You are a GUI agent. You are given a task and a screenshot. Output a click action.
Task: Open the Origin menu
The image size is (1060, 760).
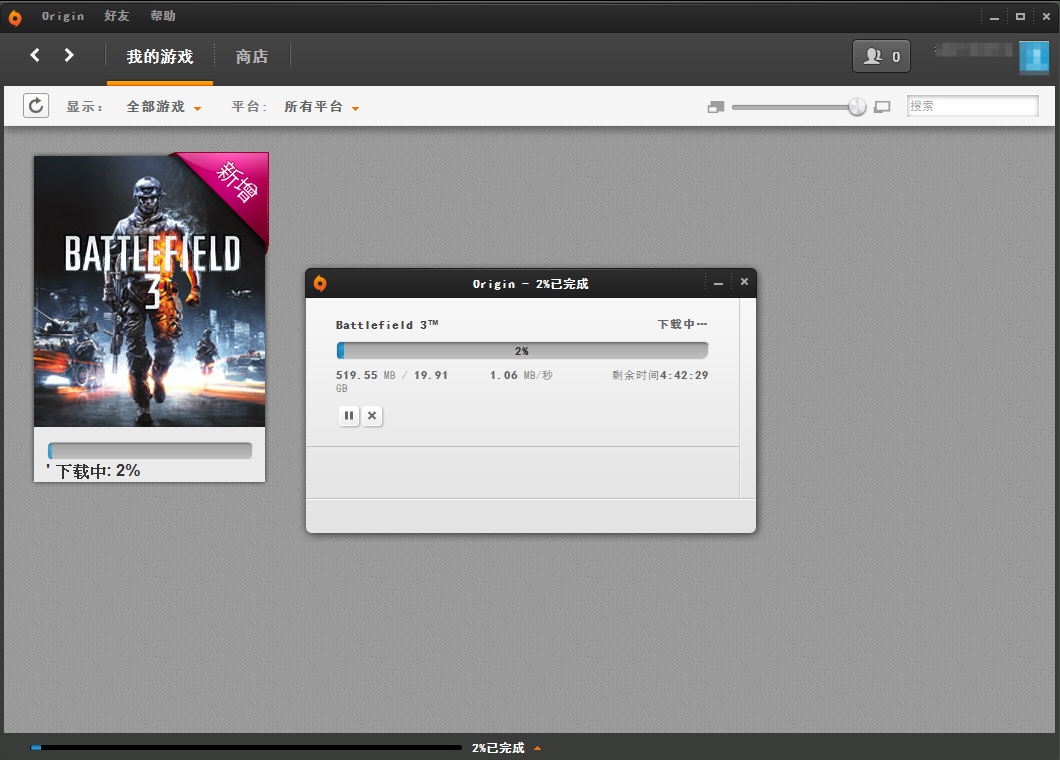pos(63,16)
